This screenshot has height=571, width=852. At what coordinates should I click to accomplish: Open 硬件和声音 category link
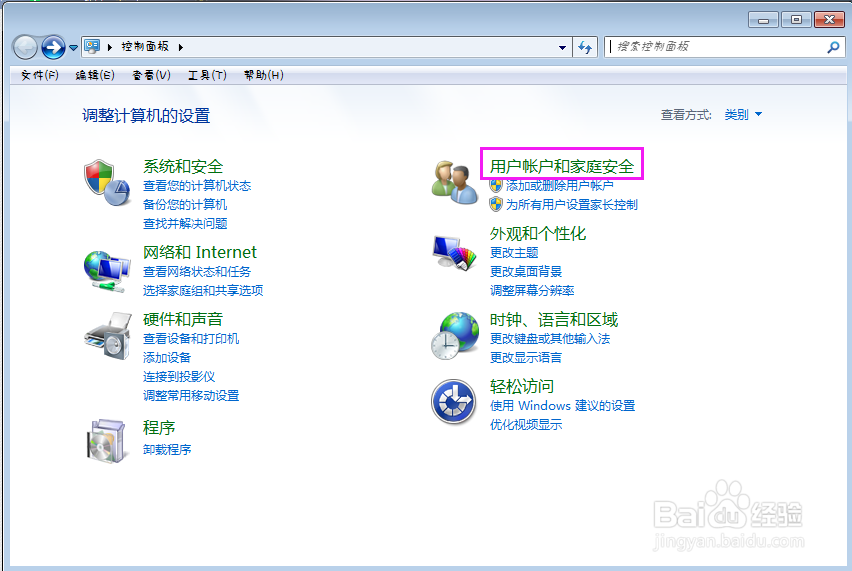point(183,319)
